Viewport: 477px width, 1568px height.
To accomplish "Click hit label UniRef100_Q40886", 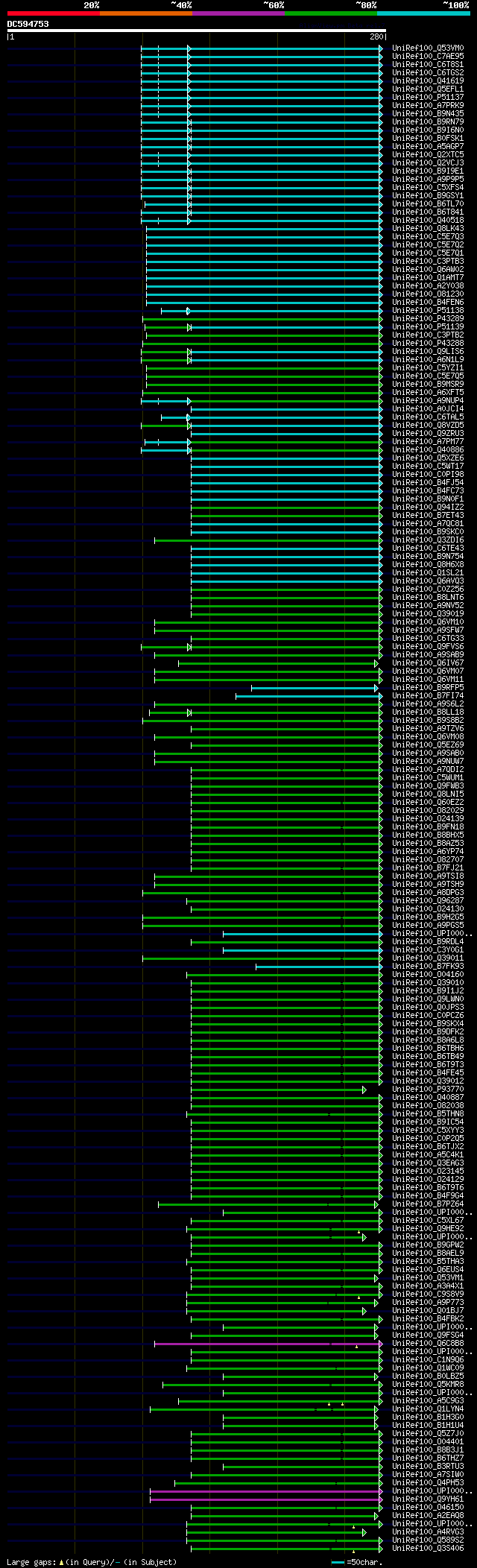I will tap(428, 449).
